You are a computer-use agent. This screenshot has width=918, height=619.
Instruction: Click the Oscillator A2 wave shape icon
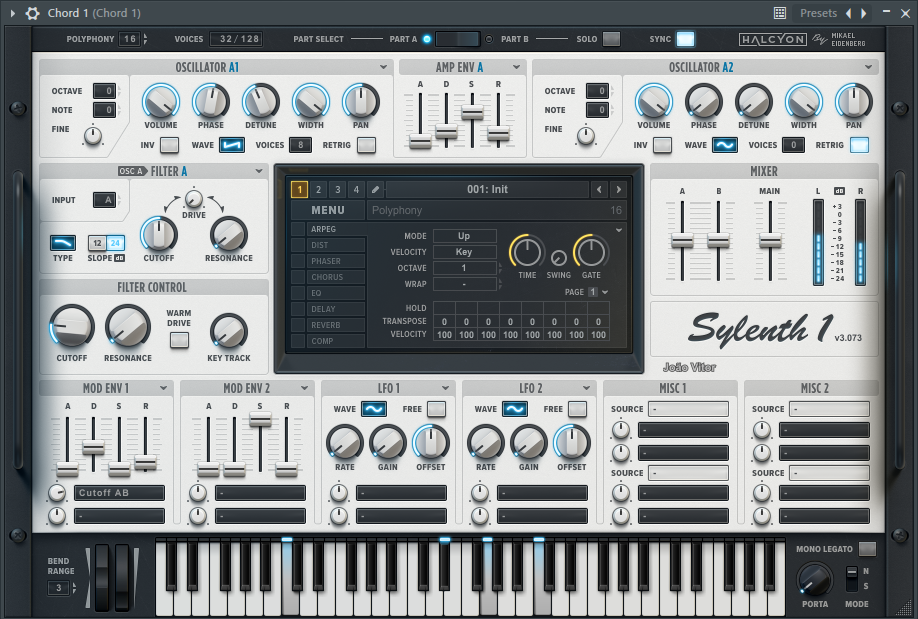(x=725, y=145)
